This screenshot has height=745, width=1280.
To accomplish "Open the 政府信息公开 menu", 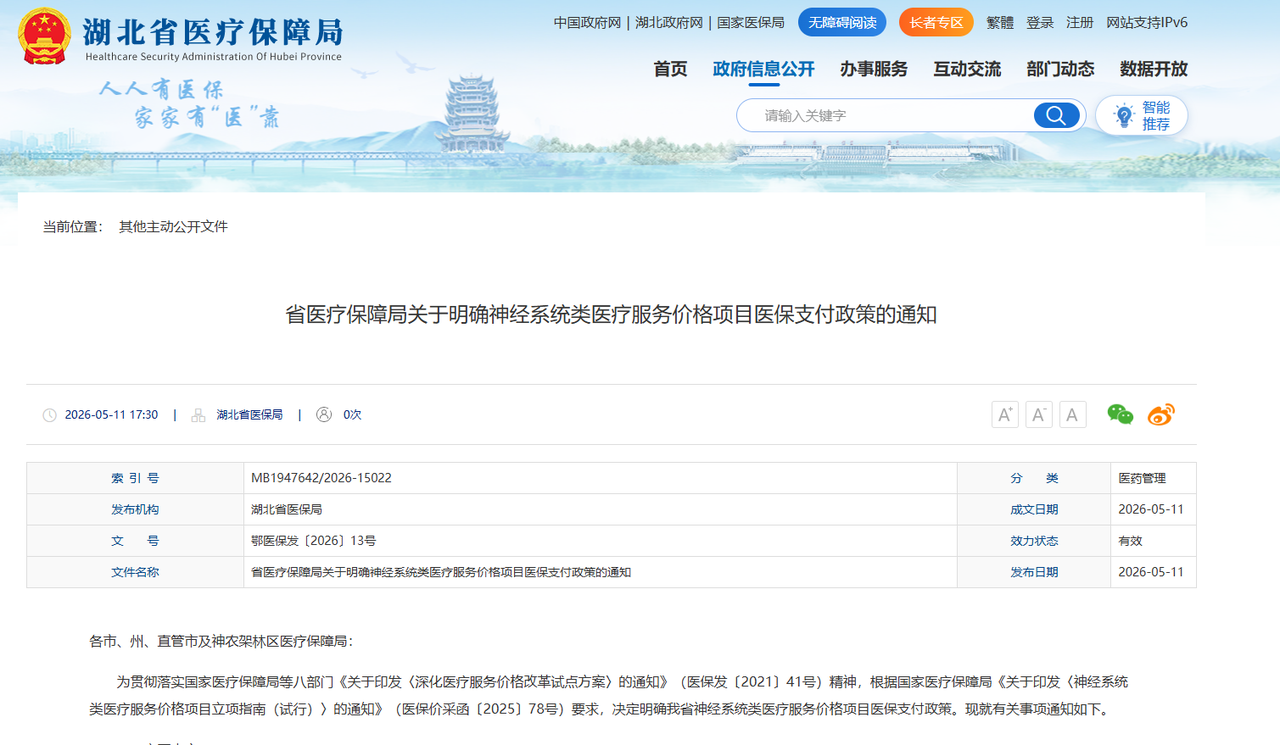I will (764, 69).
